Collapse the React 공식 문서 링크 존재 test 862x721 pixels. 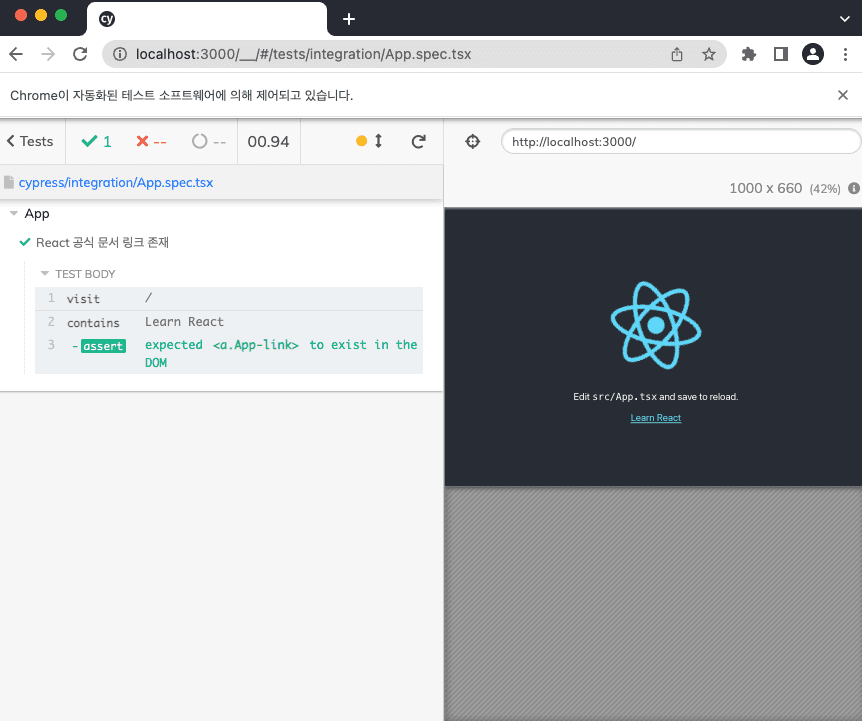pos(102,243)
